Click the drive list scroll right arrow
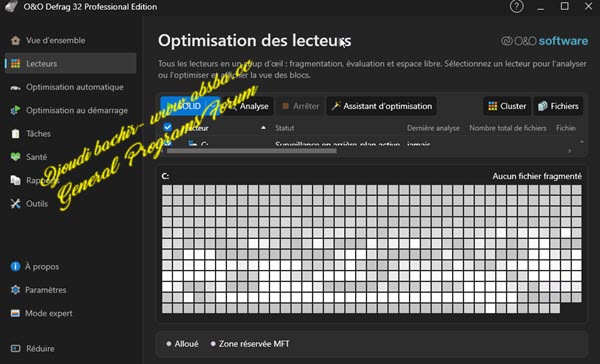600x364 pixels. point(570,151)
